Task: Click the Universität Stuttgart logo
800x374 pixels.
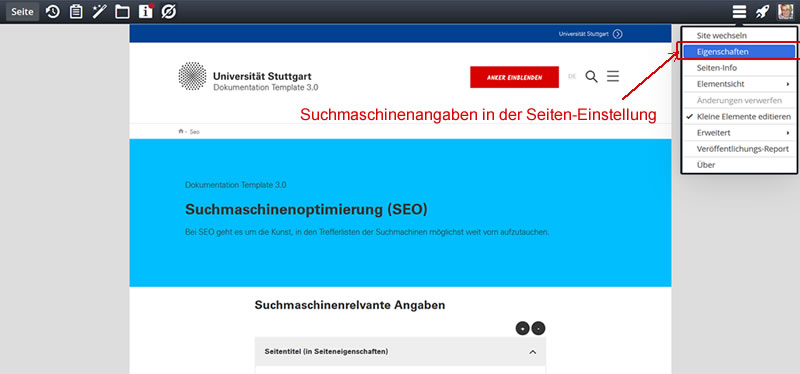Action: (x=192, y=76)
